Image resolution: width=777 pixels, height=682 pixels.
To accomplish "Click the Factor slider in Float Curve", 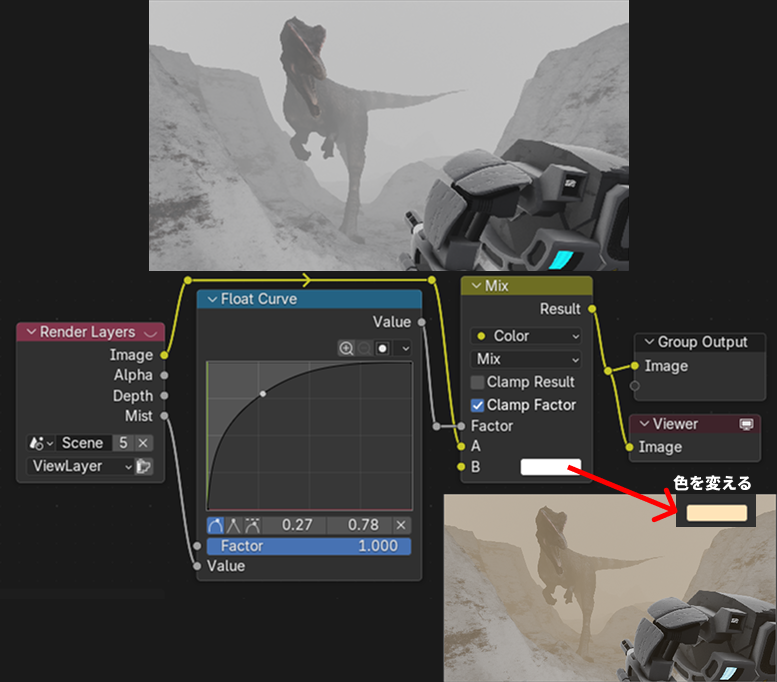I will coord(309,546).
